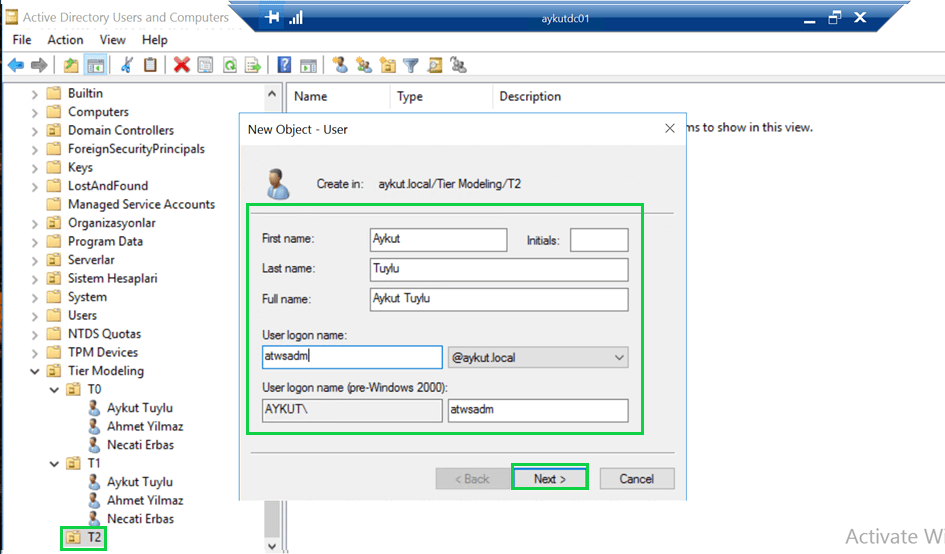The image size is (945, 554).
Task: Click the Create new group toolbar icon
Action: [x=363, y=65]
